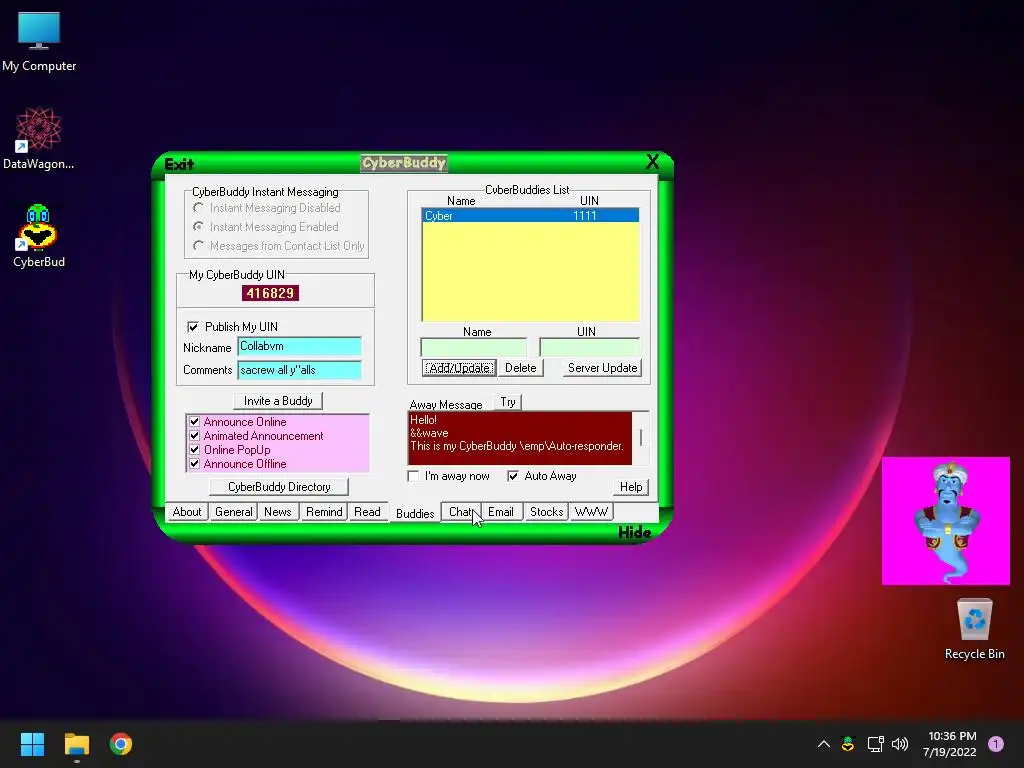Click the blue genie character
1024x768 pixels.
tap(946, 520)
